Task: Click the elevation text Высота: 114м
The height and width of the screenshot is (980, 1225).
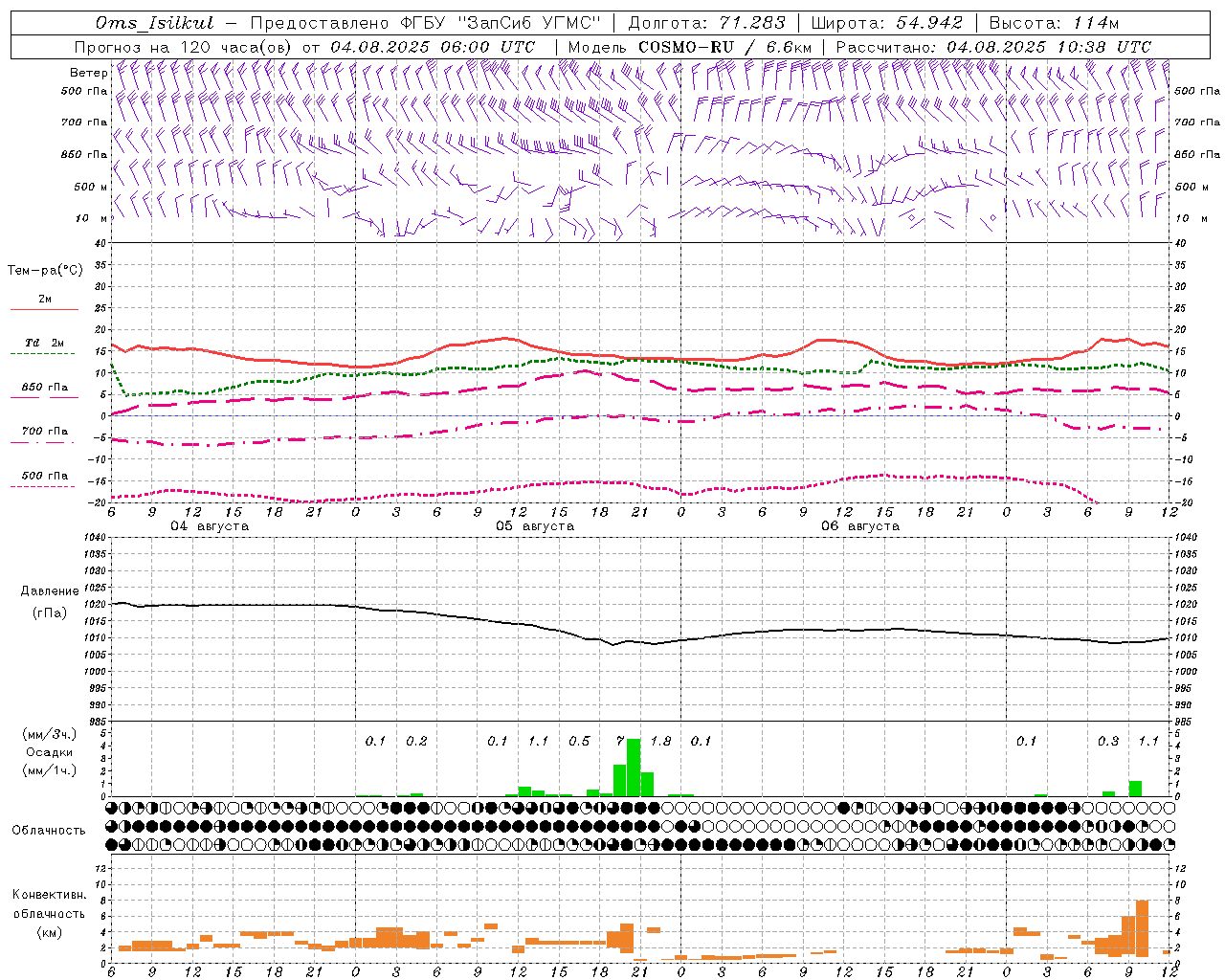Action: pos(1054,23)
